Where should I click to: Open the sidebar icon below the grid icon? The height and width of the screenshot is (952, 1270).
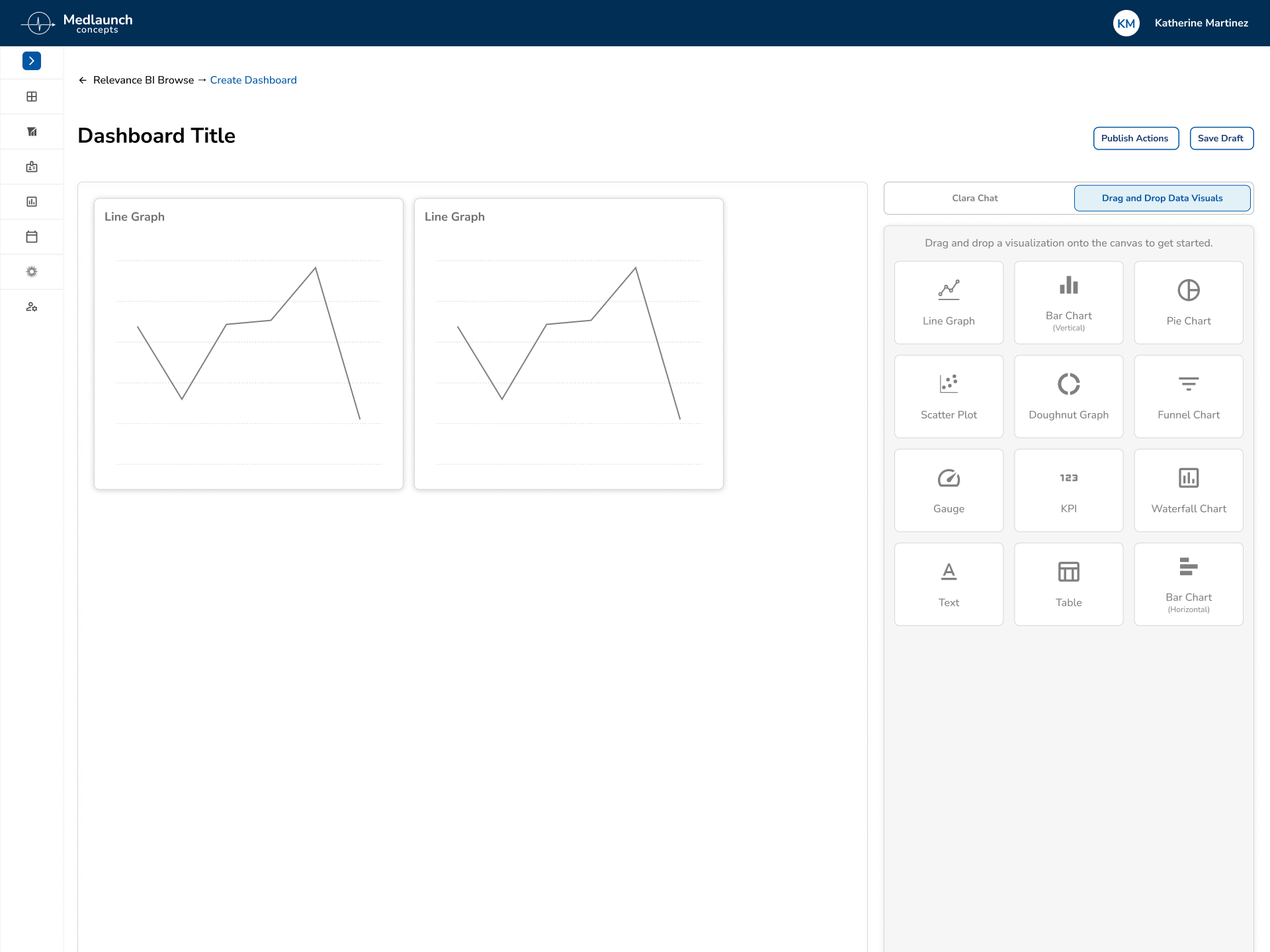pyautogui.click(x=32, y=132)
